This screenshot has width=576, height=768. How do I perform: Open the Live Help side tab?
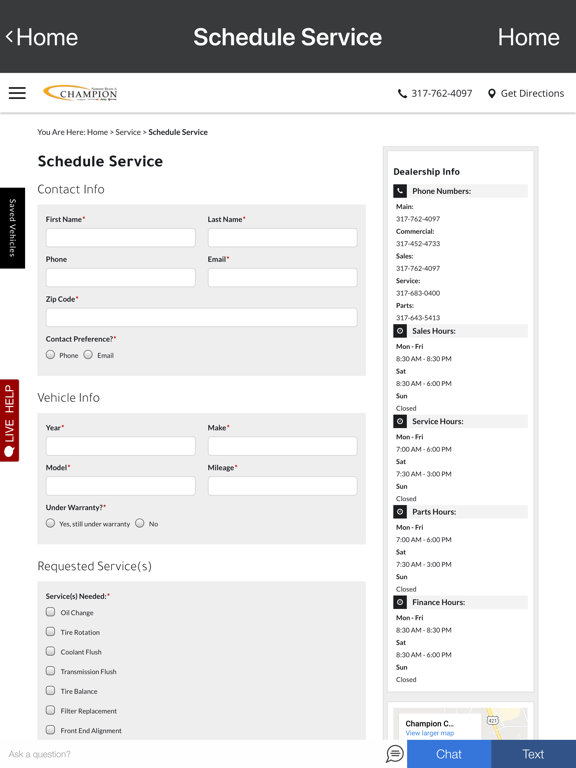9,420
